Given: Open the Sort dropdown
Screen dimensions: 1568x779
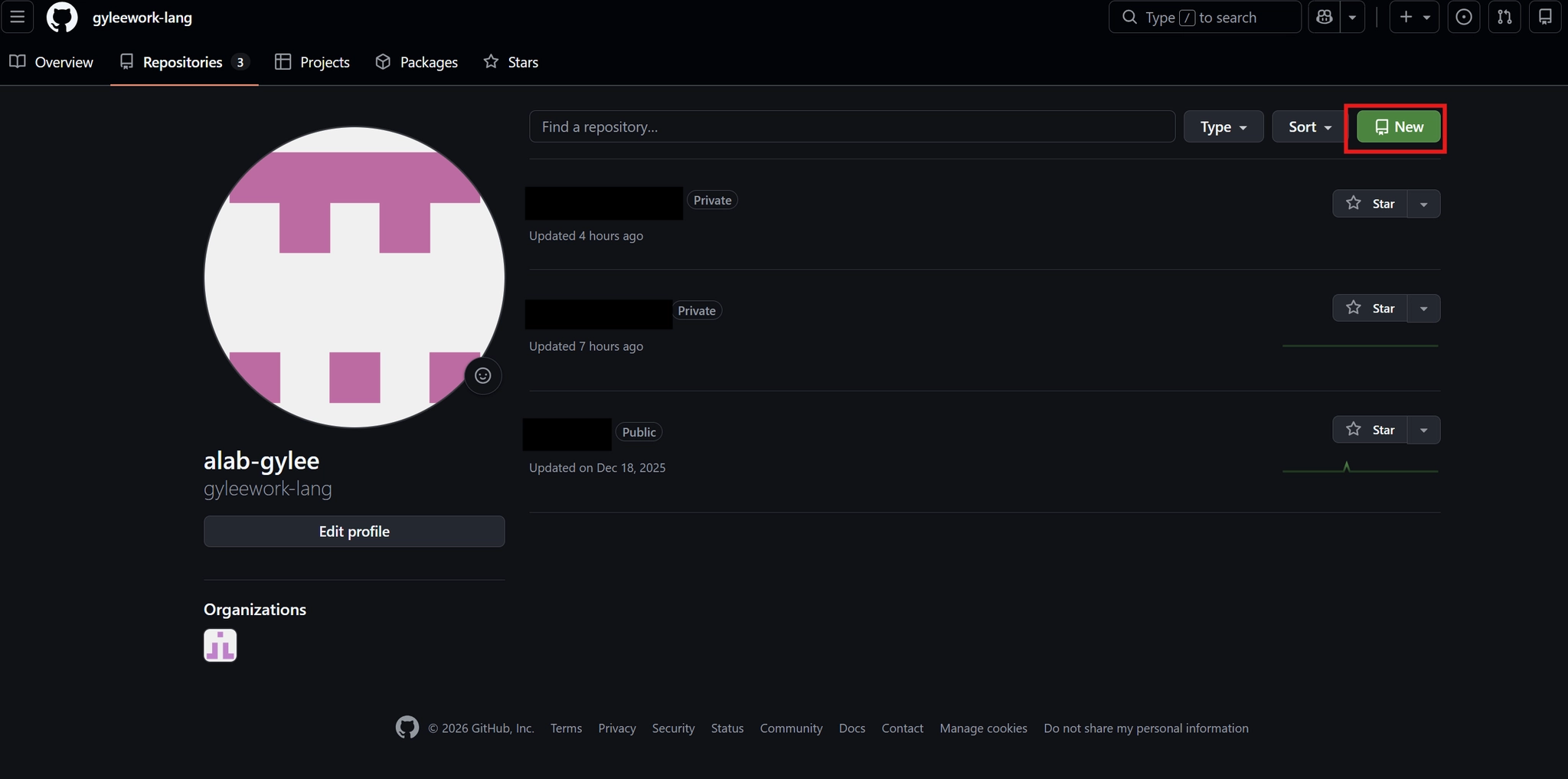Looking at the screenshot, I should point(1310,126).
